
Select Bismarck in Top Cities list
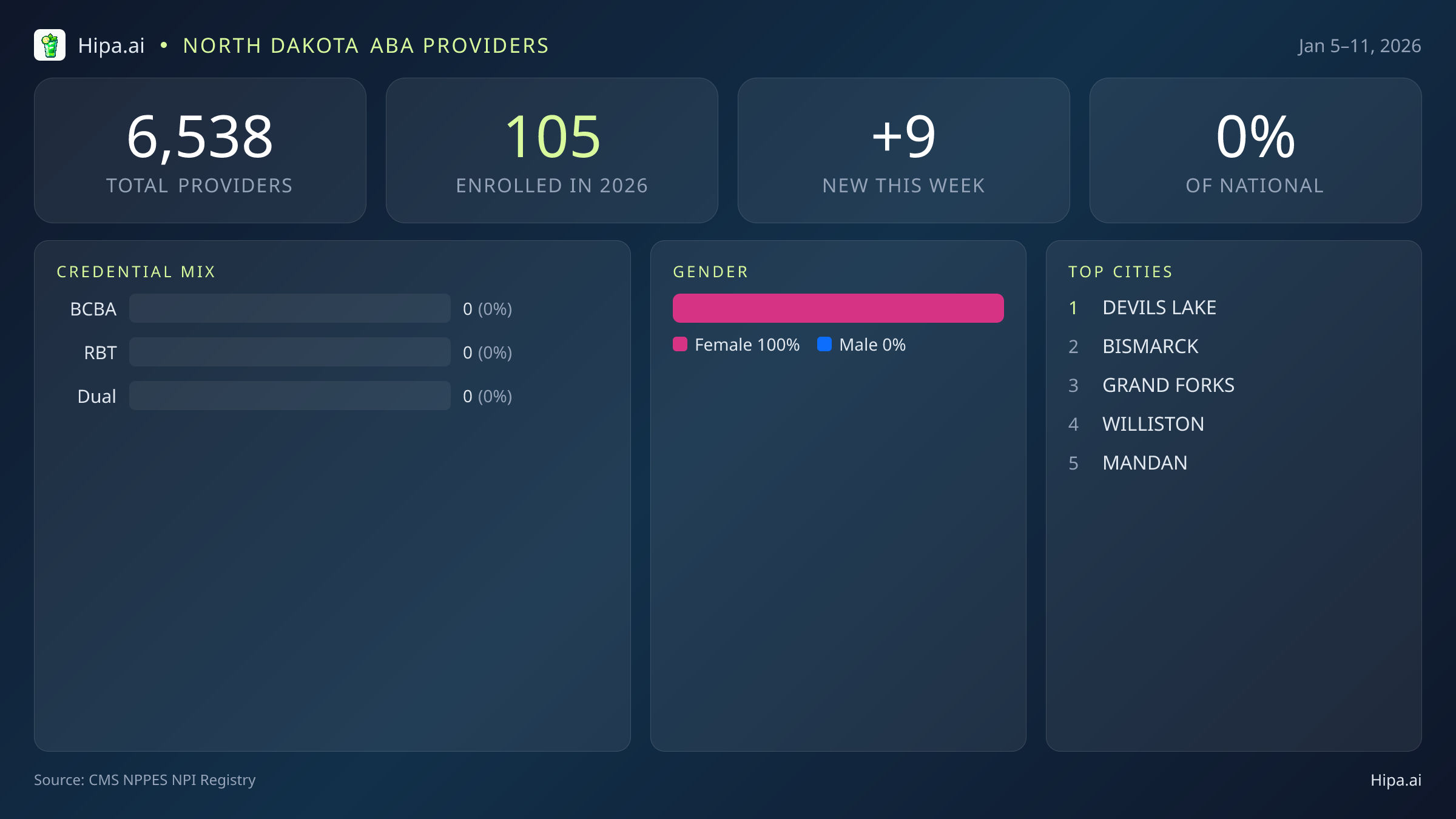coord(1150,346)
